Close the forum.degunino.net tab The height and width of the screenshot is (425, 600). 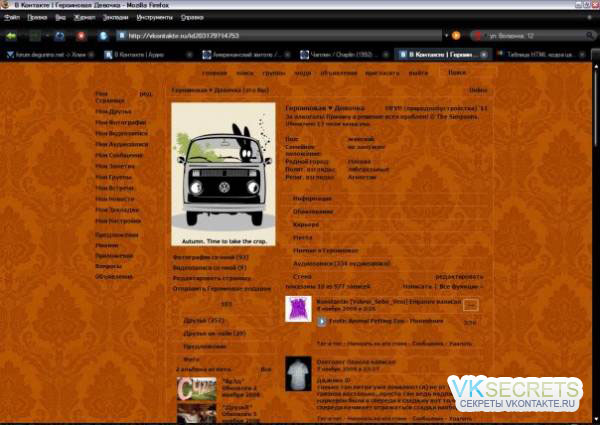(x=91, y=55)
